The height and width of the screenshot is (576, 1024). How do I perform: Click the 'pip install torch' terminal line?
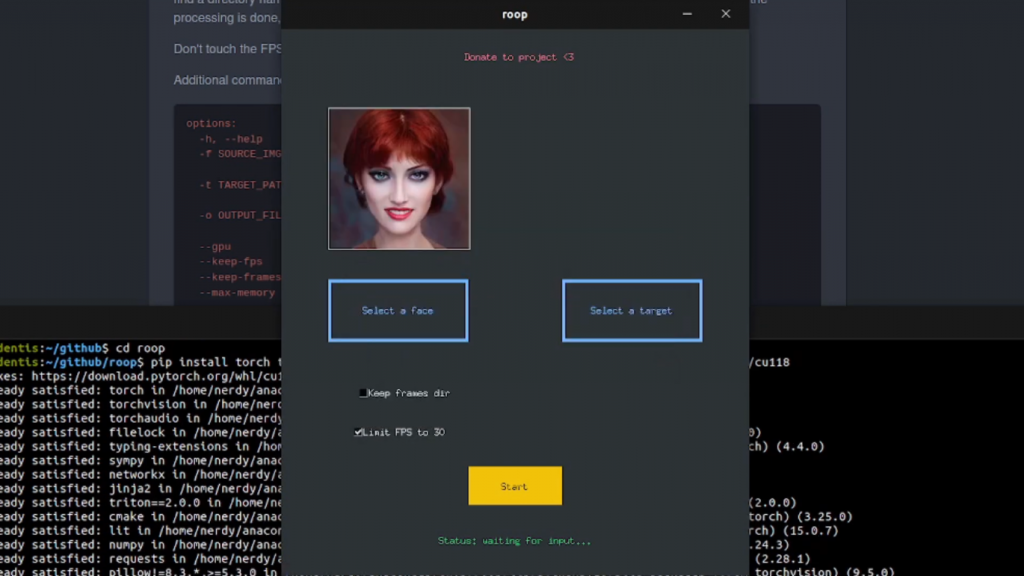[210, 362]
